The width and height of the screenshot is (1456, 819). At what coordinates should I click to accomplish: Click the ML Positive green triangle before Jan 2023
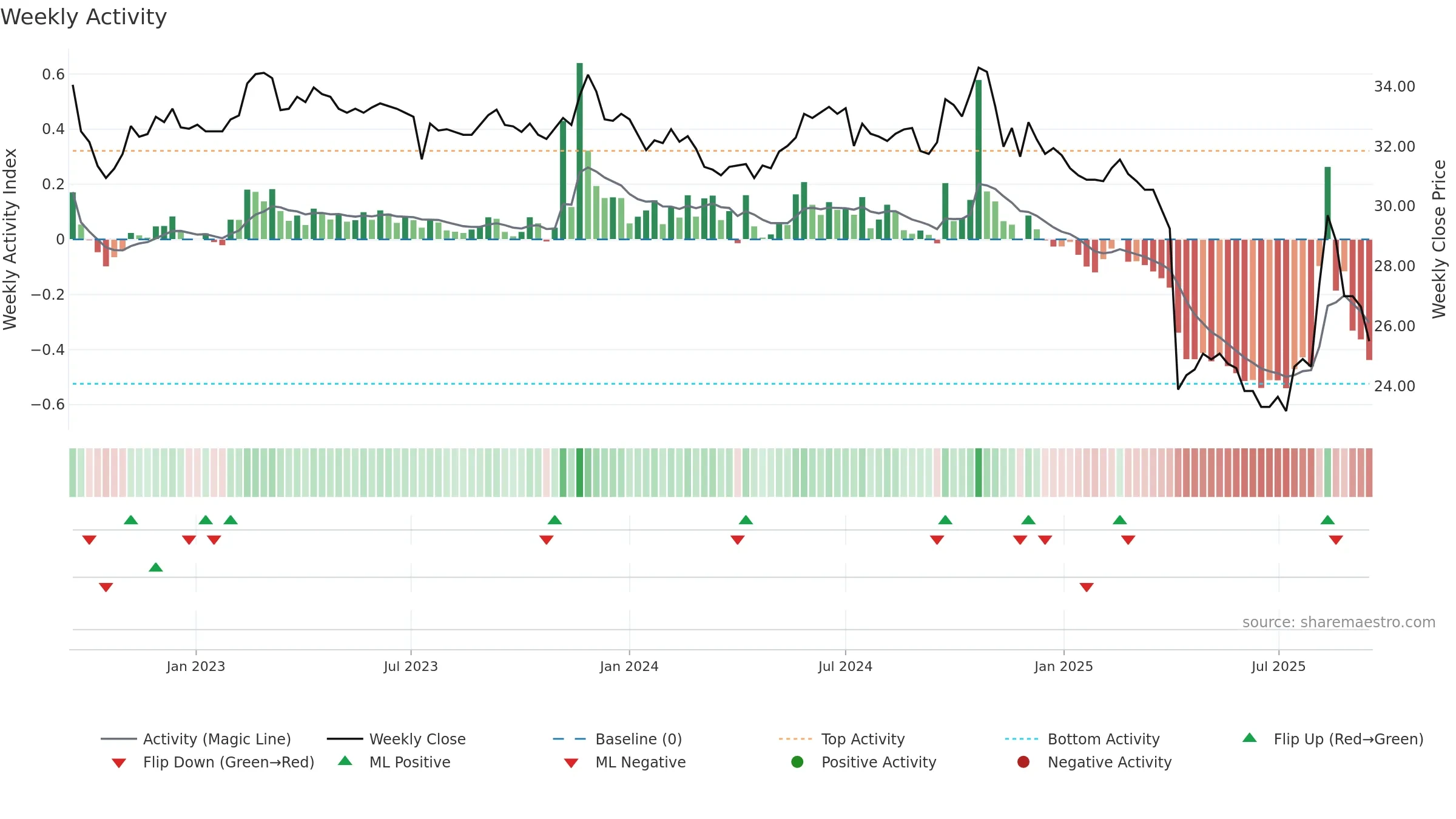(156, 567)
